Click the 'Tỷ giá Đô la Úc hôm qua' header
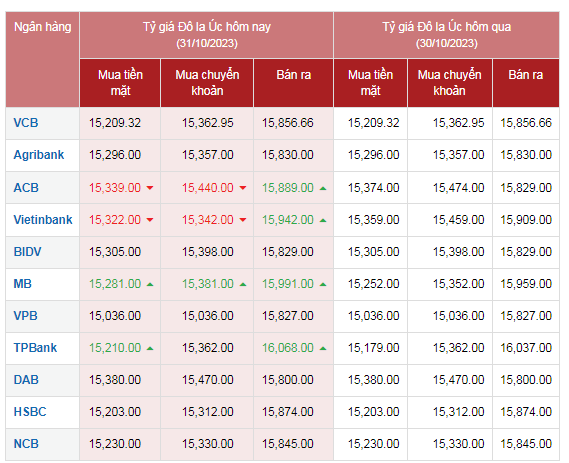This screenshot has height=463, width=569. [x=447, y=34]
